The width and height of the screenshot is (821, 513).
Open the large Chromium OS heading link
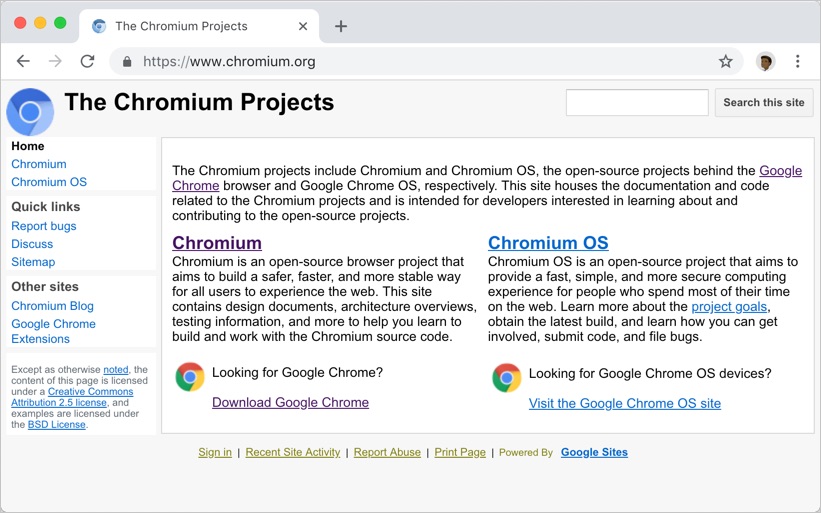click(548, 243)
